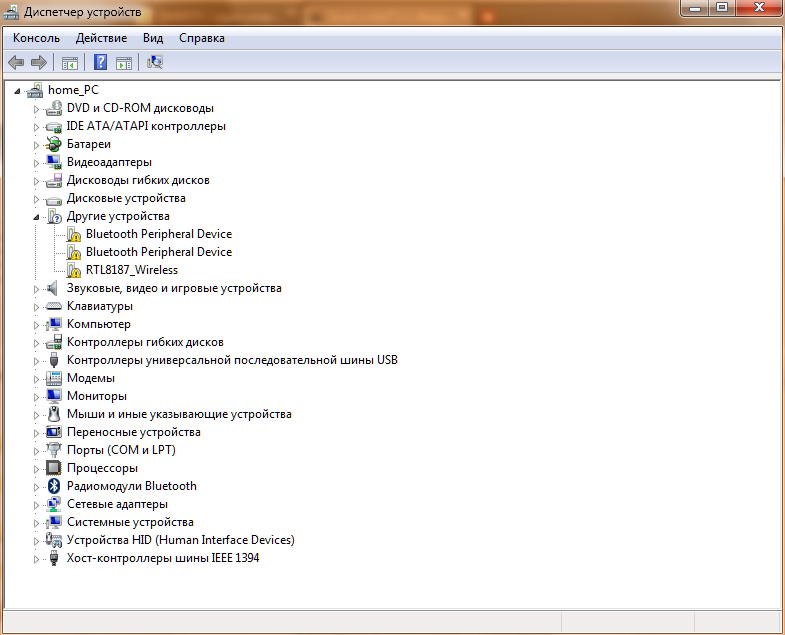Click the Видеоадаптеры display adapter icon
The width and height of the screenshot is (785, 635).
click(x=54, y=162)
